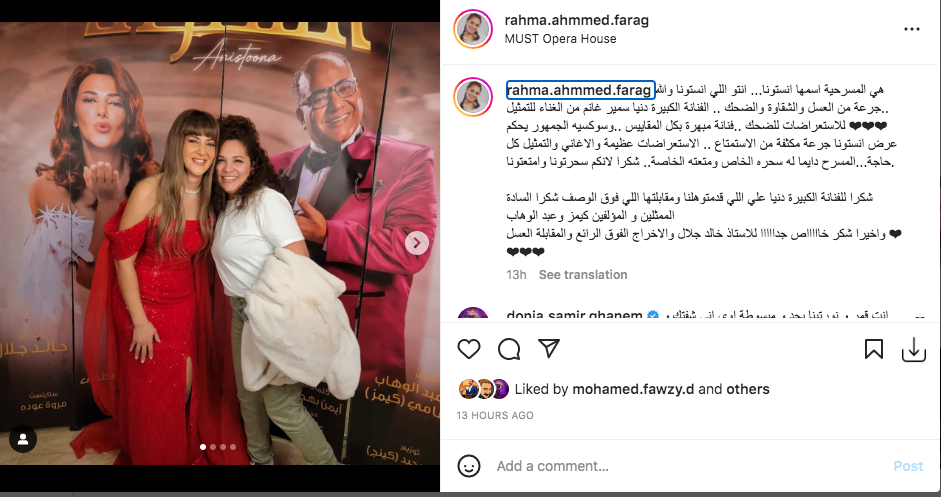Image resolution: width=941 pixels, height=497 pixels.
Task: Save the post with the bookmark icon
Action: click(x=874, y=349)
